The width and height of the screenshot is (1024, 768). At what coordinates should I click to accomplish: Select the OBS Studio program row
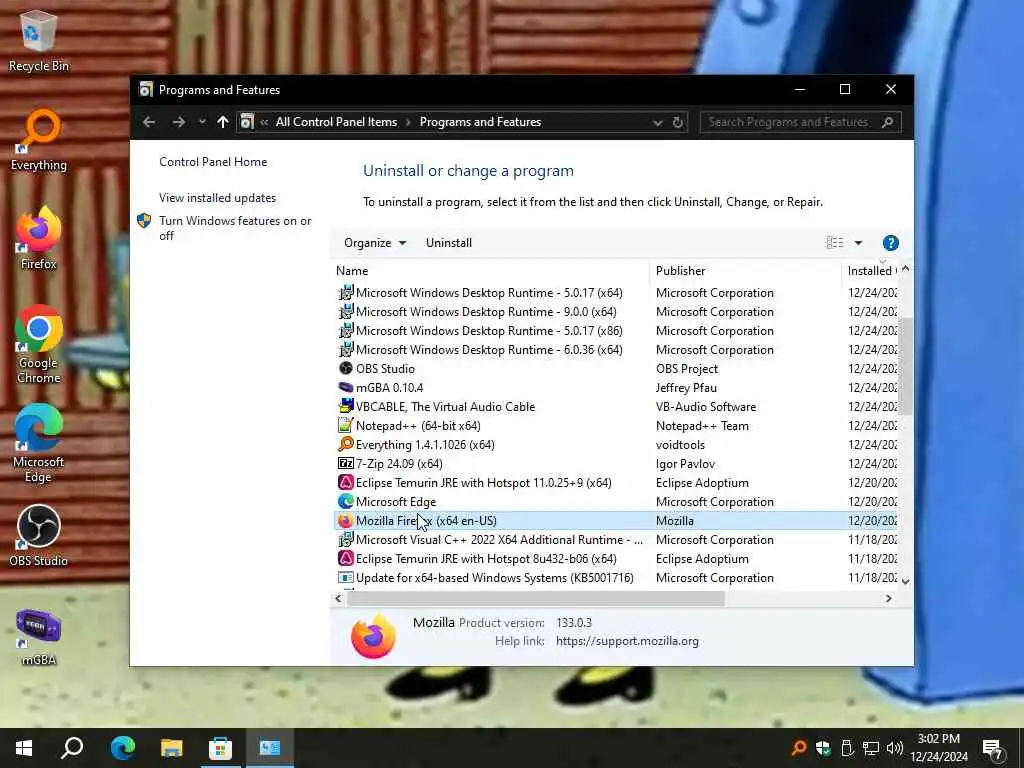(x=616, y=369)
